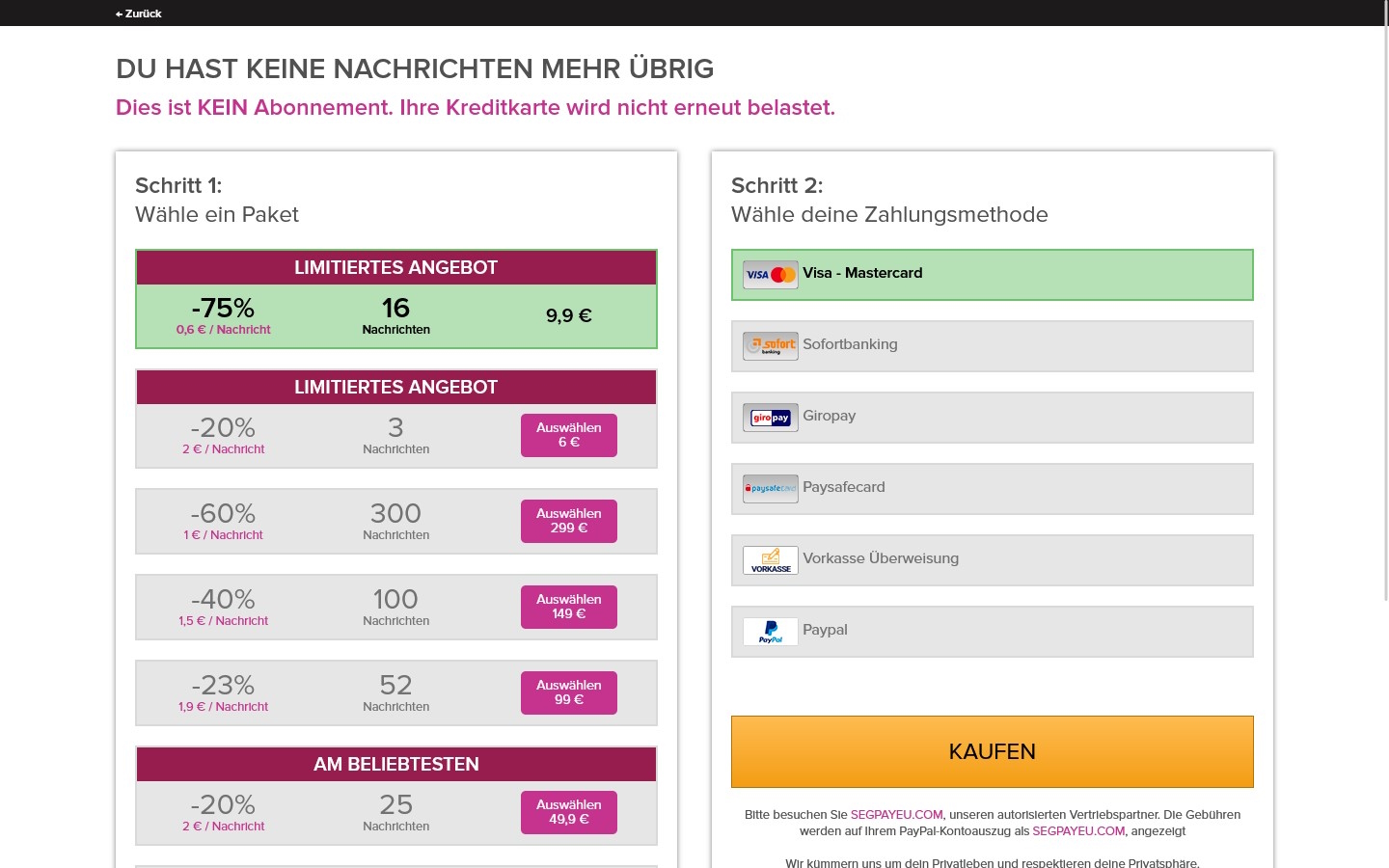Select the Giropay payment icon
1389x868 pixels.
770,418
